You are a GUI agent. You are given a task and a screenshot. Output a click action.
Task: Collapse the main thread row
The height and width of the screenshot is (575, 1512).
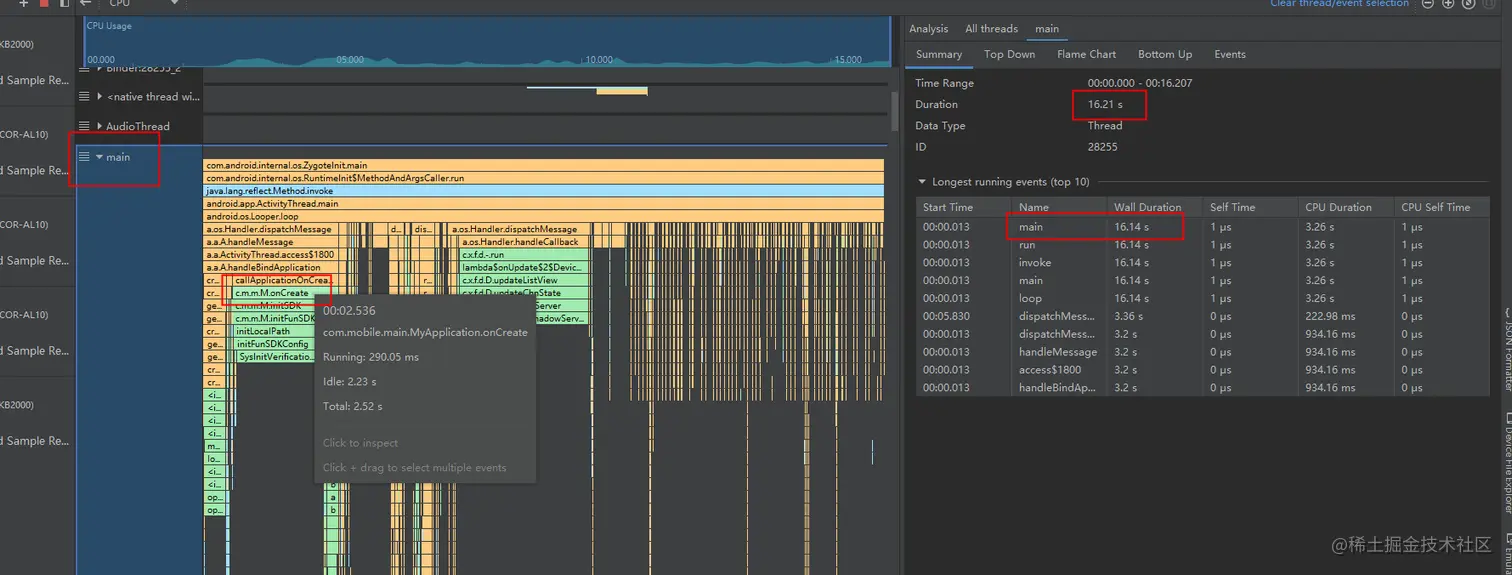pyautogui.click(x=99, y=157)
